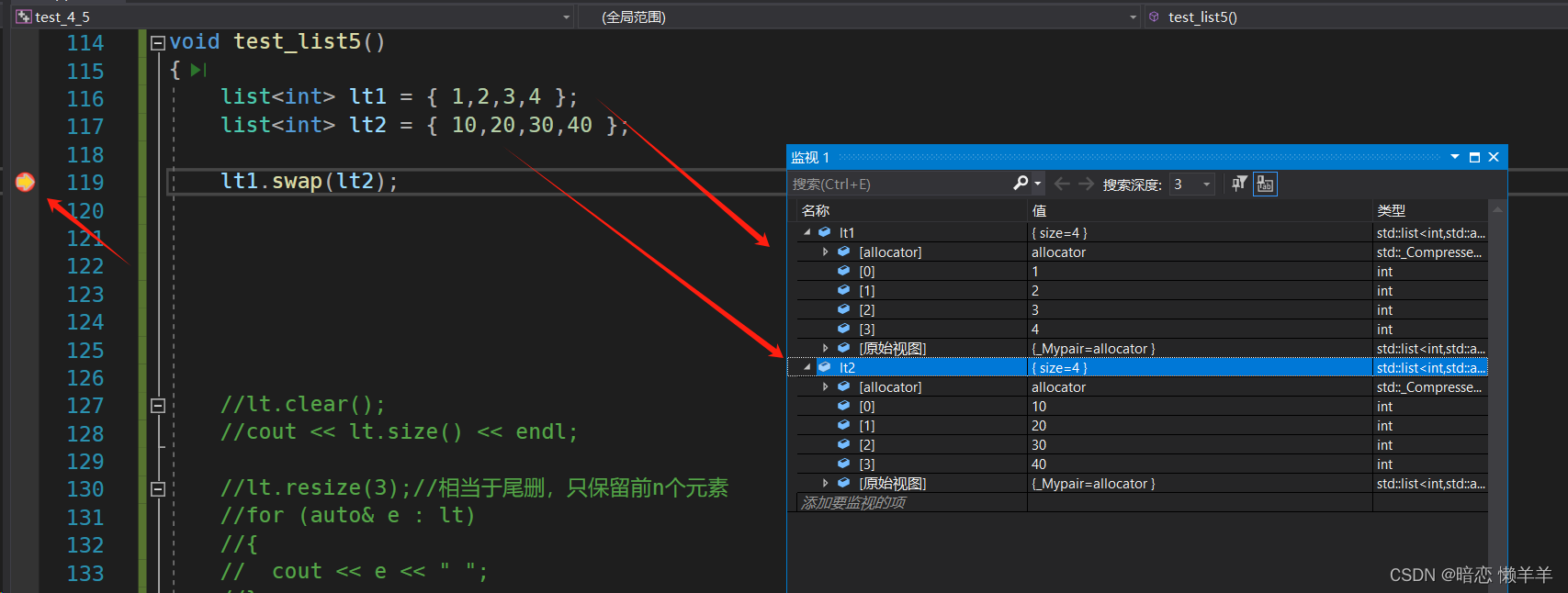Click the next search result arrow

point(1087,184)
